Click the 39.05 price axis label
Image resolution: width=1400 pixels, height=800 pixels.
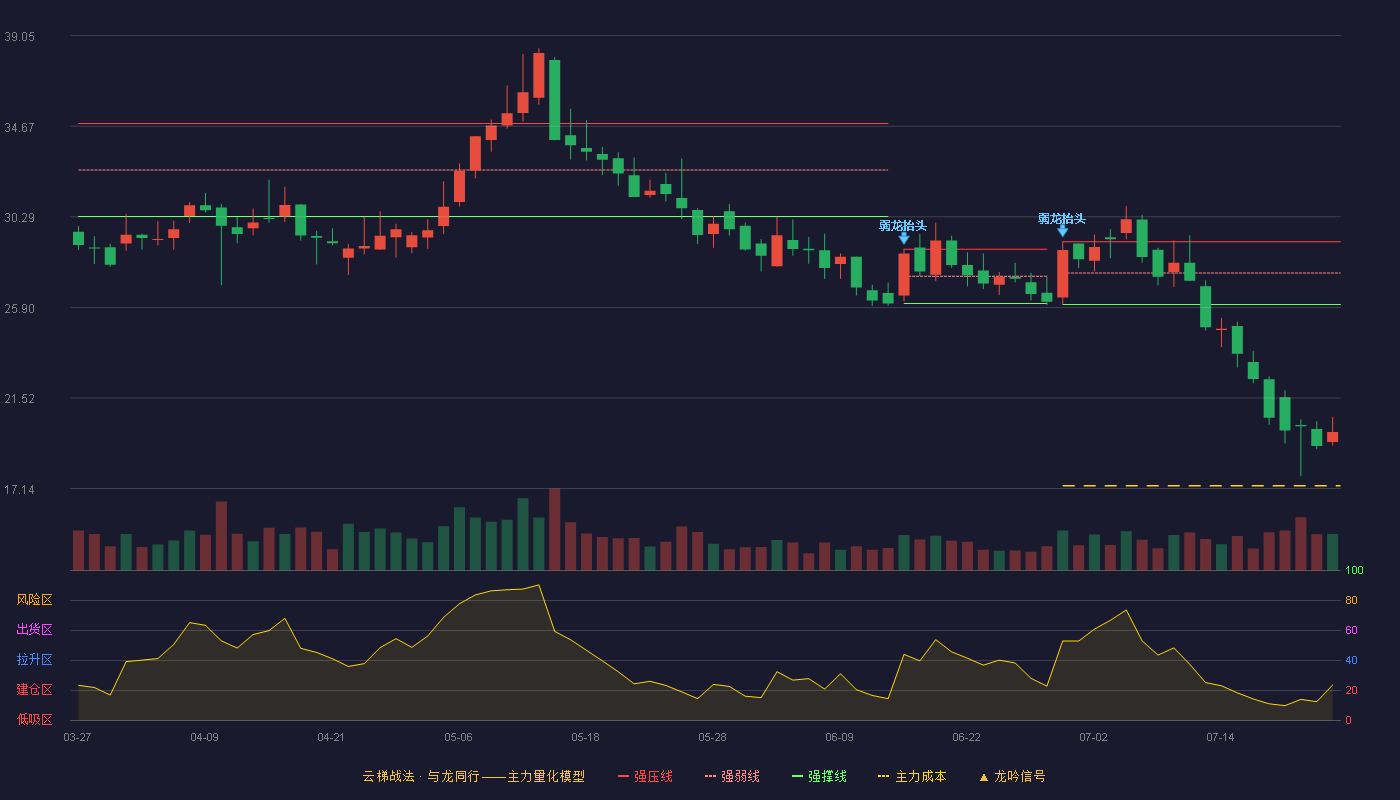coord(19,36)
